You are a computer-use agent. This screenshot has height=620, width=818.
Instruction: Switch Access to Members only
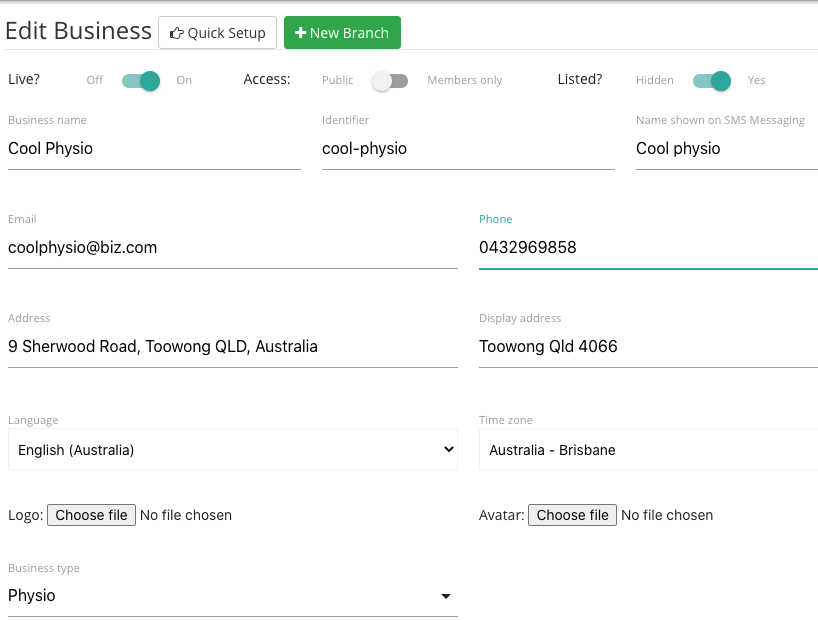[390, 81]
